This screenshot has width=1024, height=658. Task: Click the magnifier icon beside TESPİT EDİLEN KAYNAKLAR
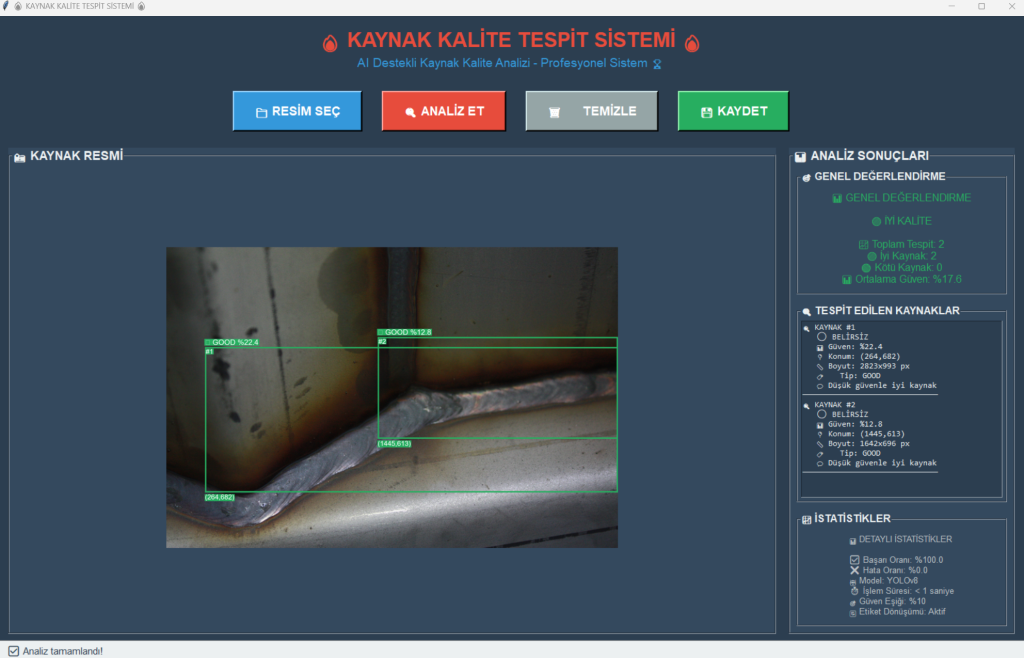[x=807, y=312]
